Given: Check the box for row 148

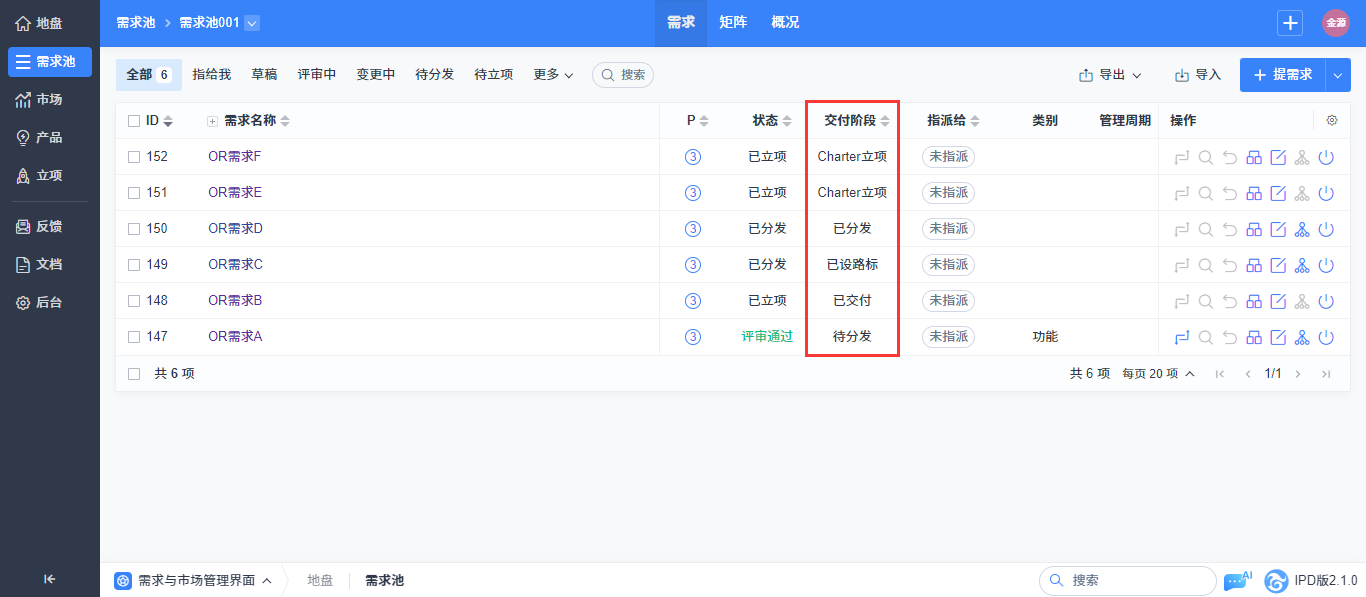Looking at the screenshot, I should pyautogui.click(x=134, y=301).
